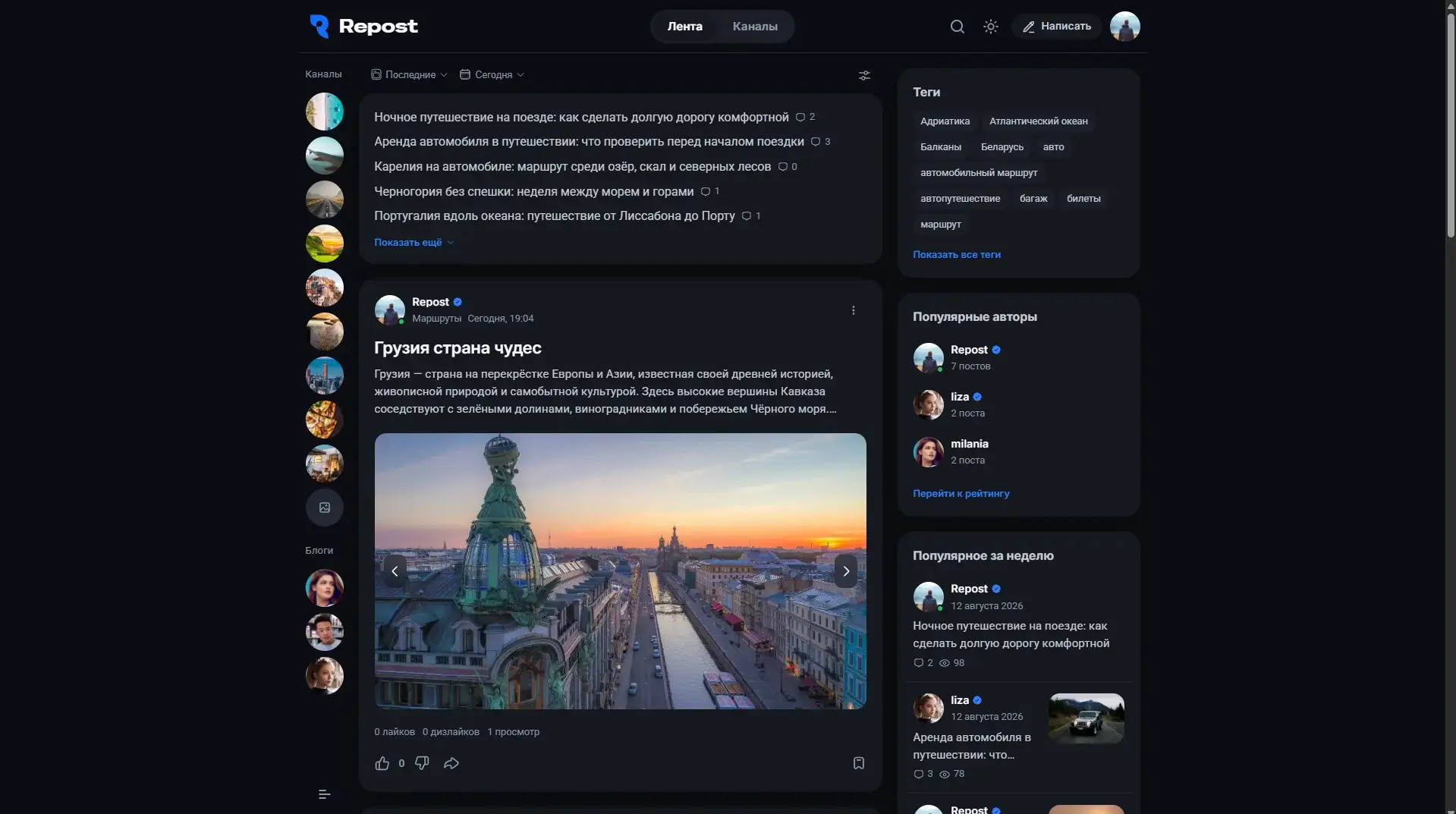Screen dimensions: 1456x814
Task: Share the Грузия post via arrow icon
Action: click(x=451, y=763)
